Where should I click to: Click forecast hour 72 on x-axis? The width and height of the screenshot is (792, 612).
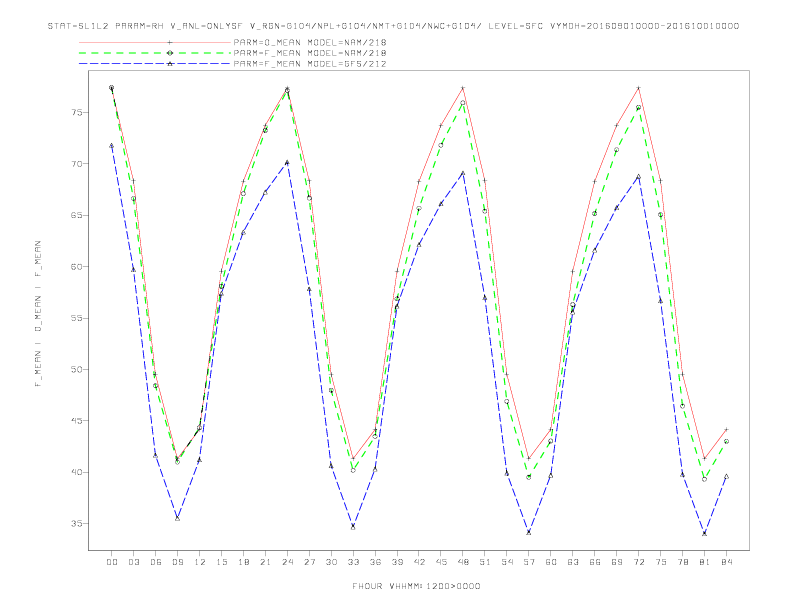click(639, 562)
